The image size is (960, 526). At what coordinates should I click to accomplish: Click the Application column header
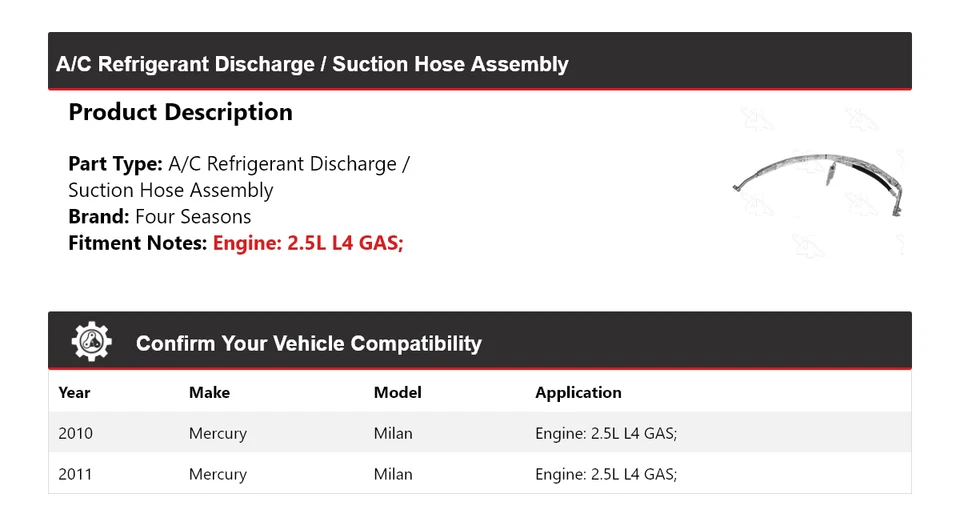578,393
